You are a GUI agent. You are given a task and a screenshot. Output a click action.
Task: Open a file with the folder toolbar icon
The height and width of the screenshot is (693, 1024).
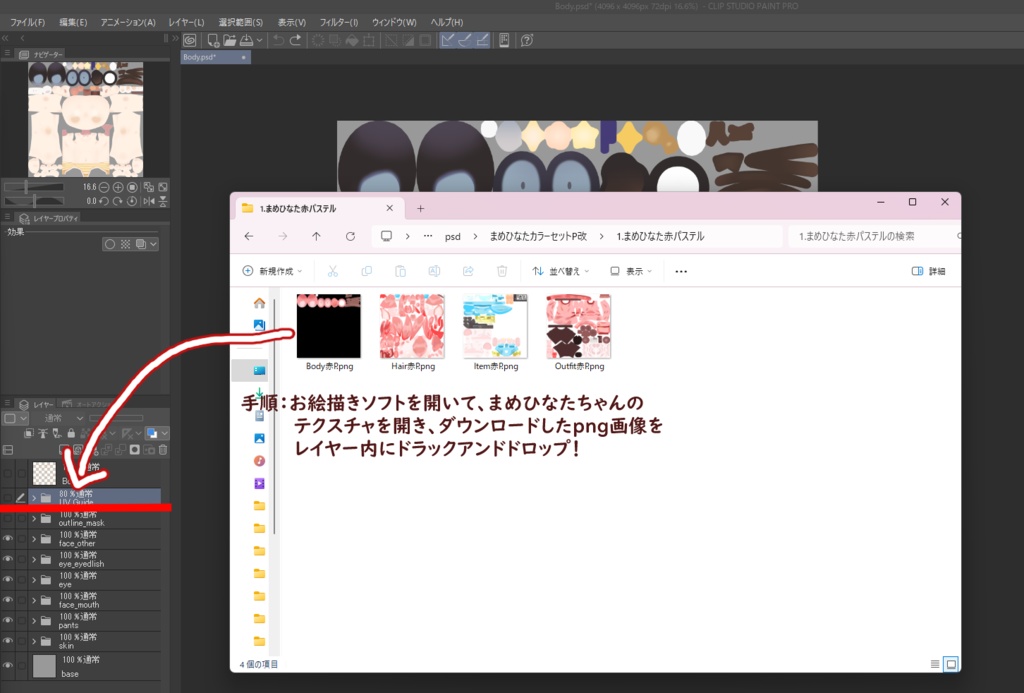(x=230, y=41)
